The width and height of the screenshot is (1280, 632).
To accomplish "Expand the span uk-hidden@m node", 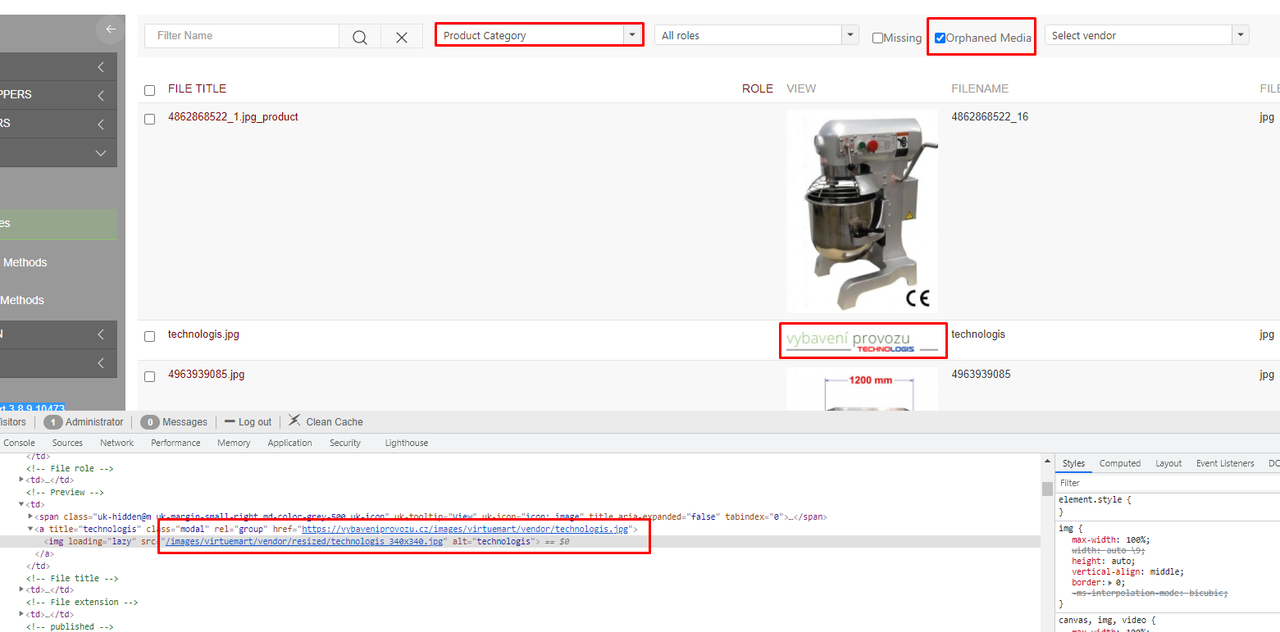I will point(31,517).
